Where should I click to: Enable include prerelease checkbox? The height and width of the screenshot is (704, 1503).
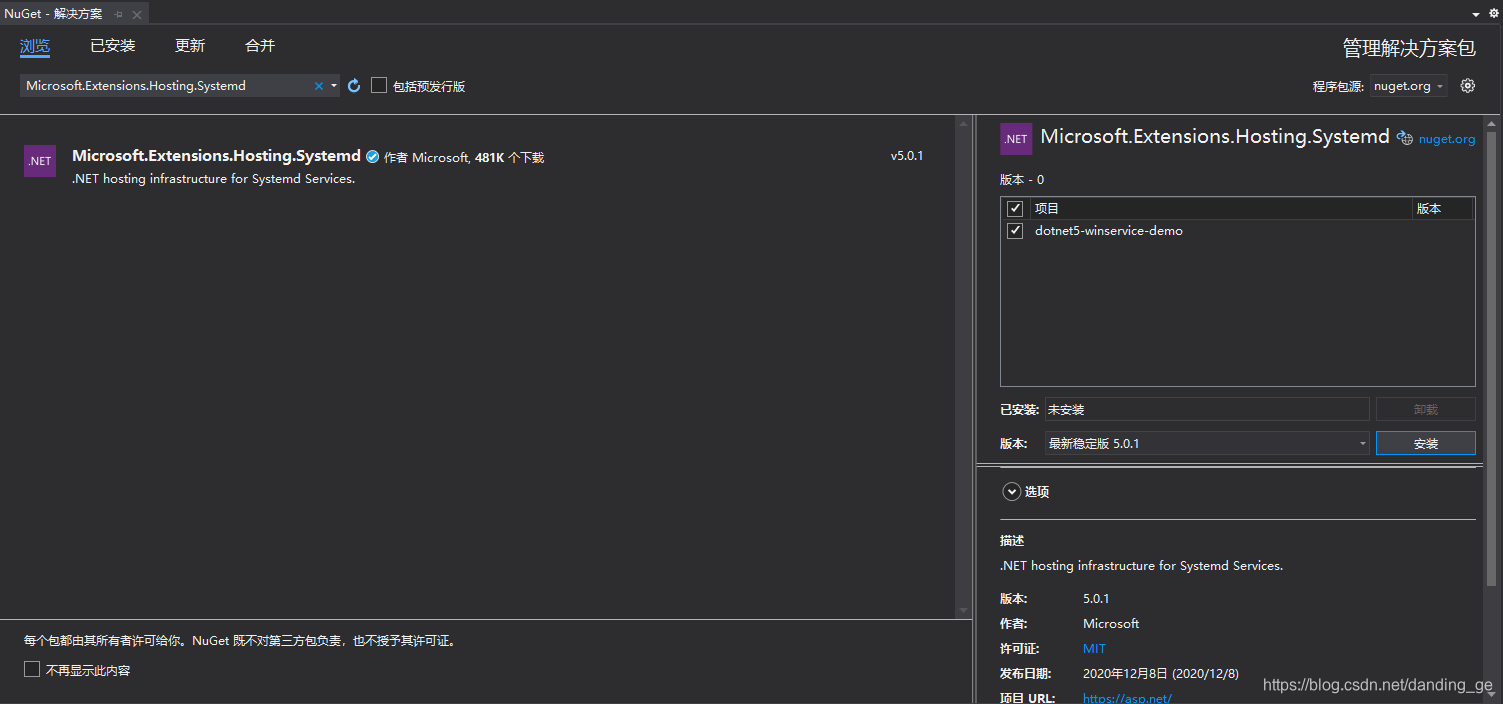379,85
